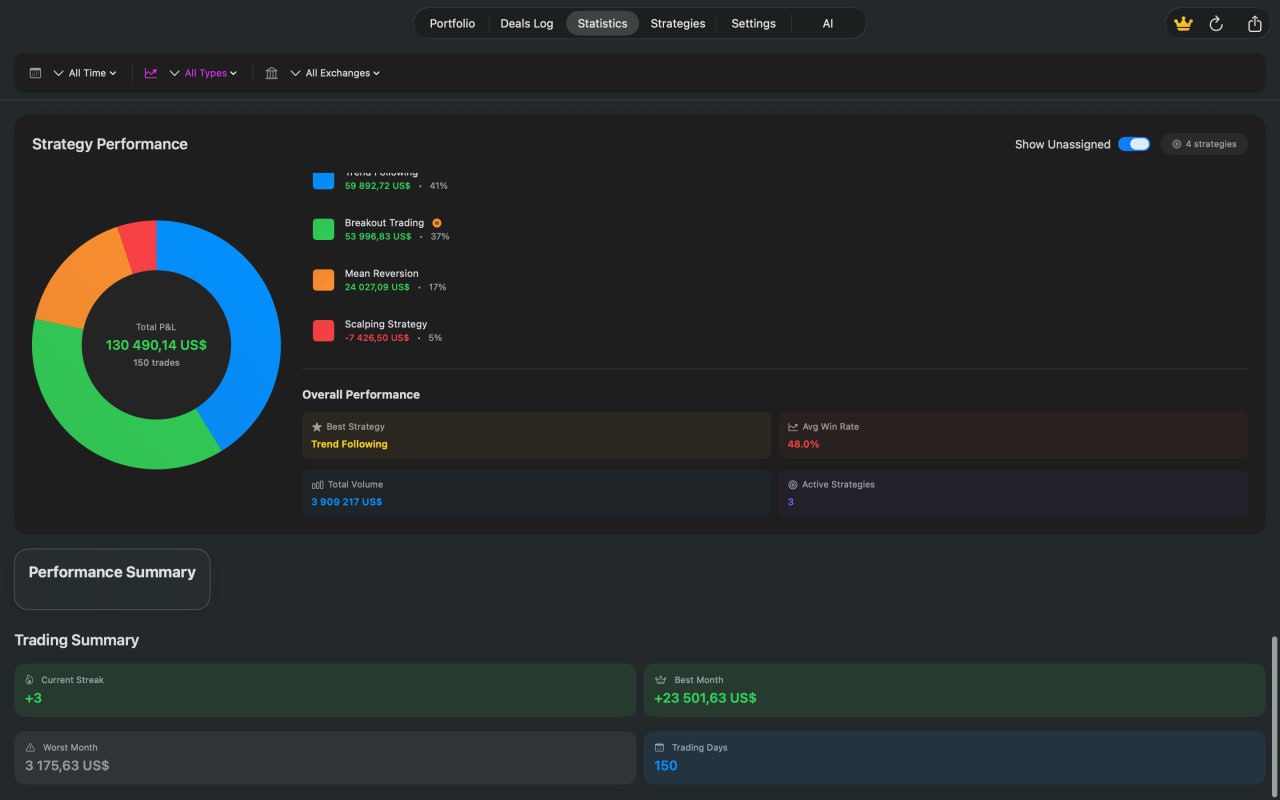Click the gold crown premium icon
This screenshot has width=1280, height=800.
(1184, 24)
